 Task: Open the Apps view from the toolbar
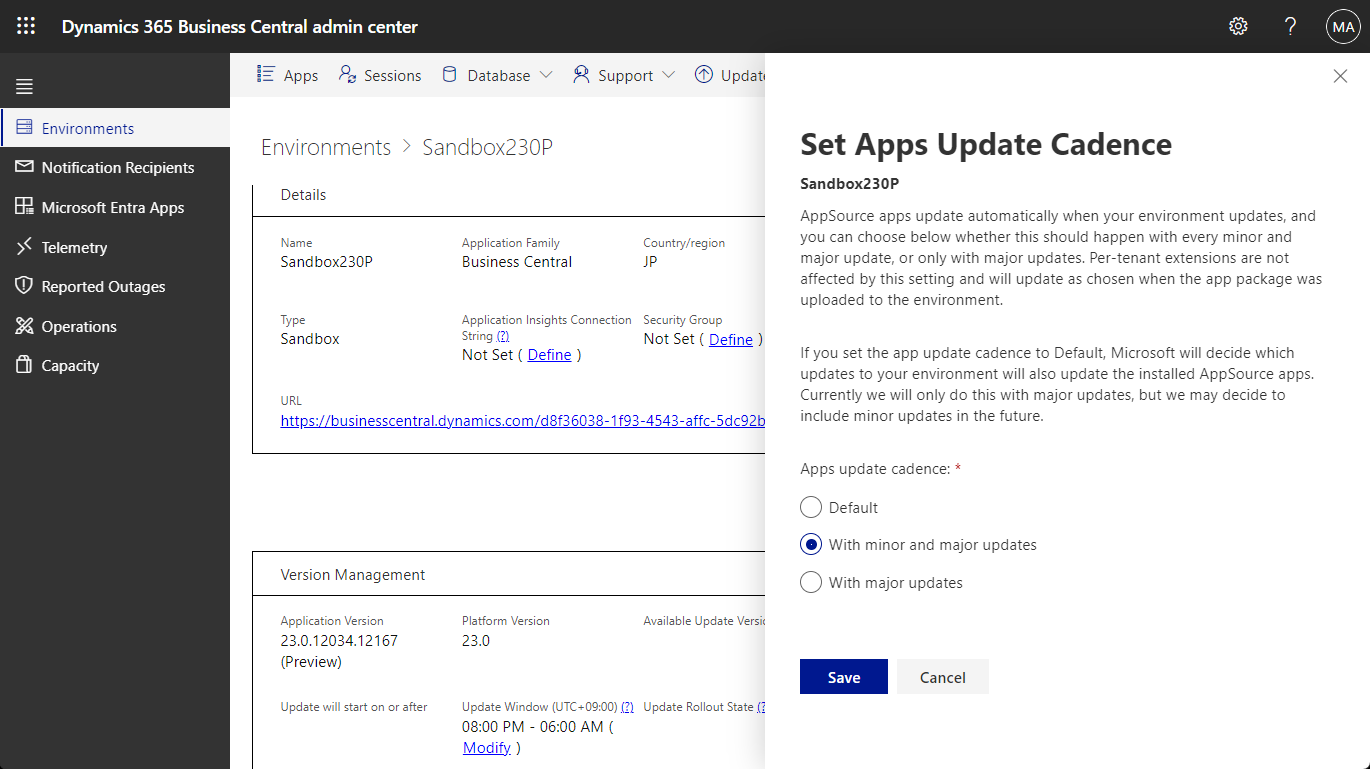287,74
